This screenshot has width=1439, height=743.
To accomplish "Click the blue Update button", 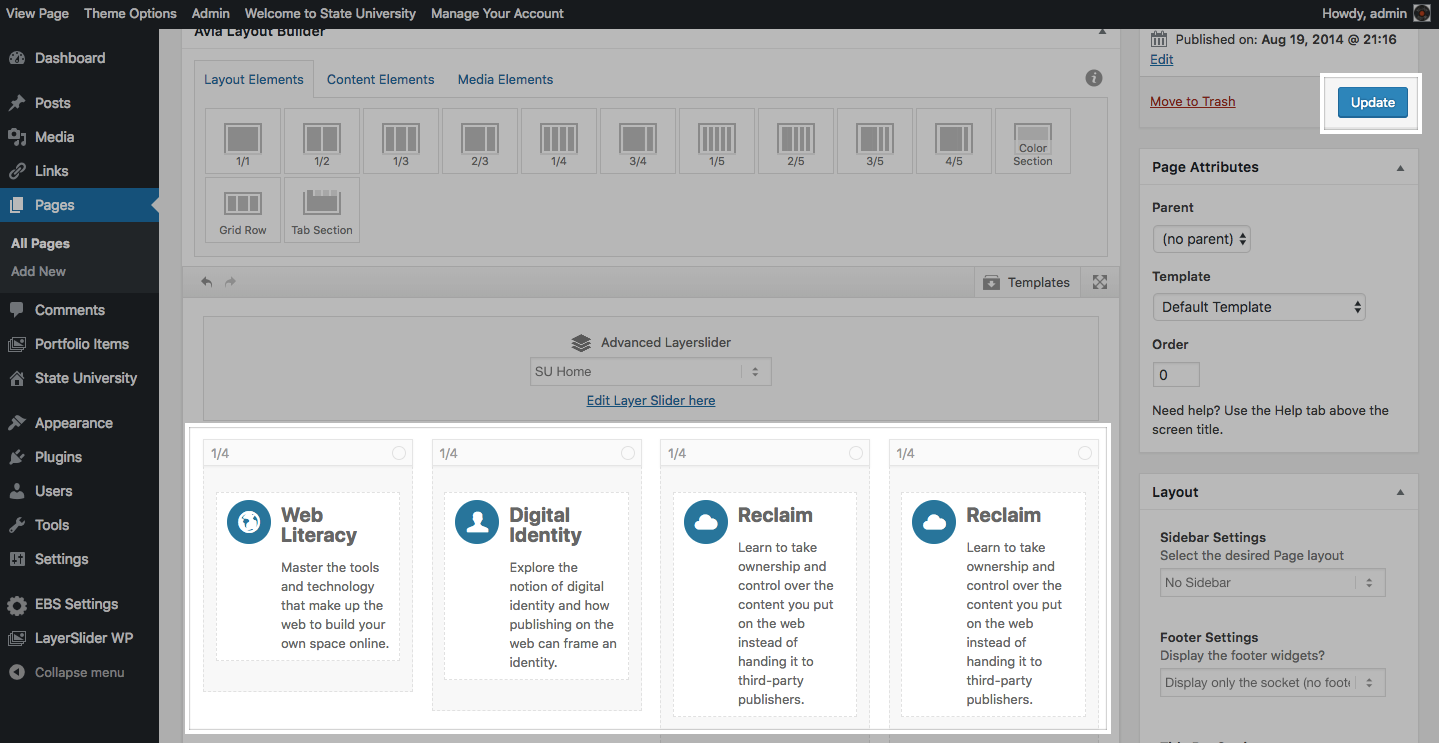I will (1372, 102).
